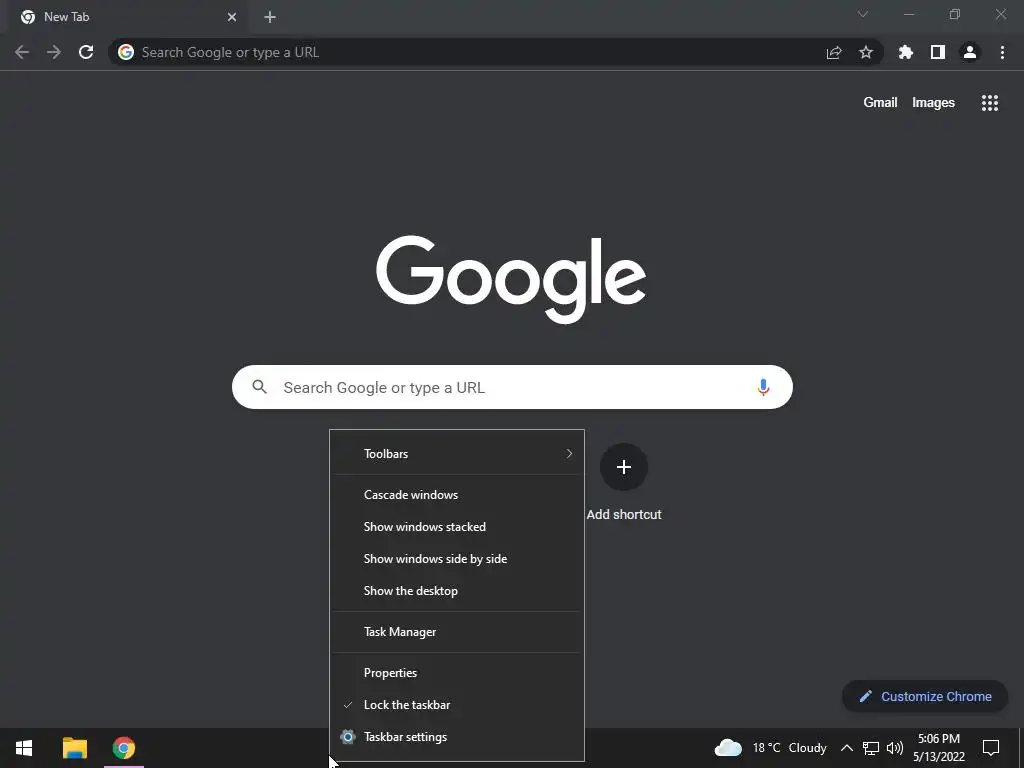
Task: Click the Google icon in the address bar
Action: pos(126,52)
